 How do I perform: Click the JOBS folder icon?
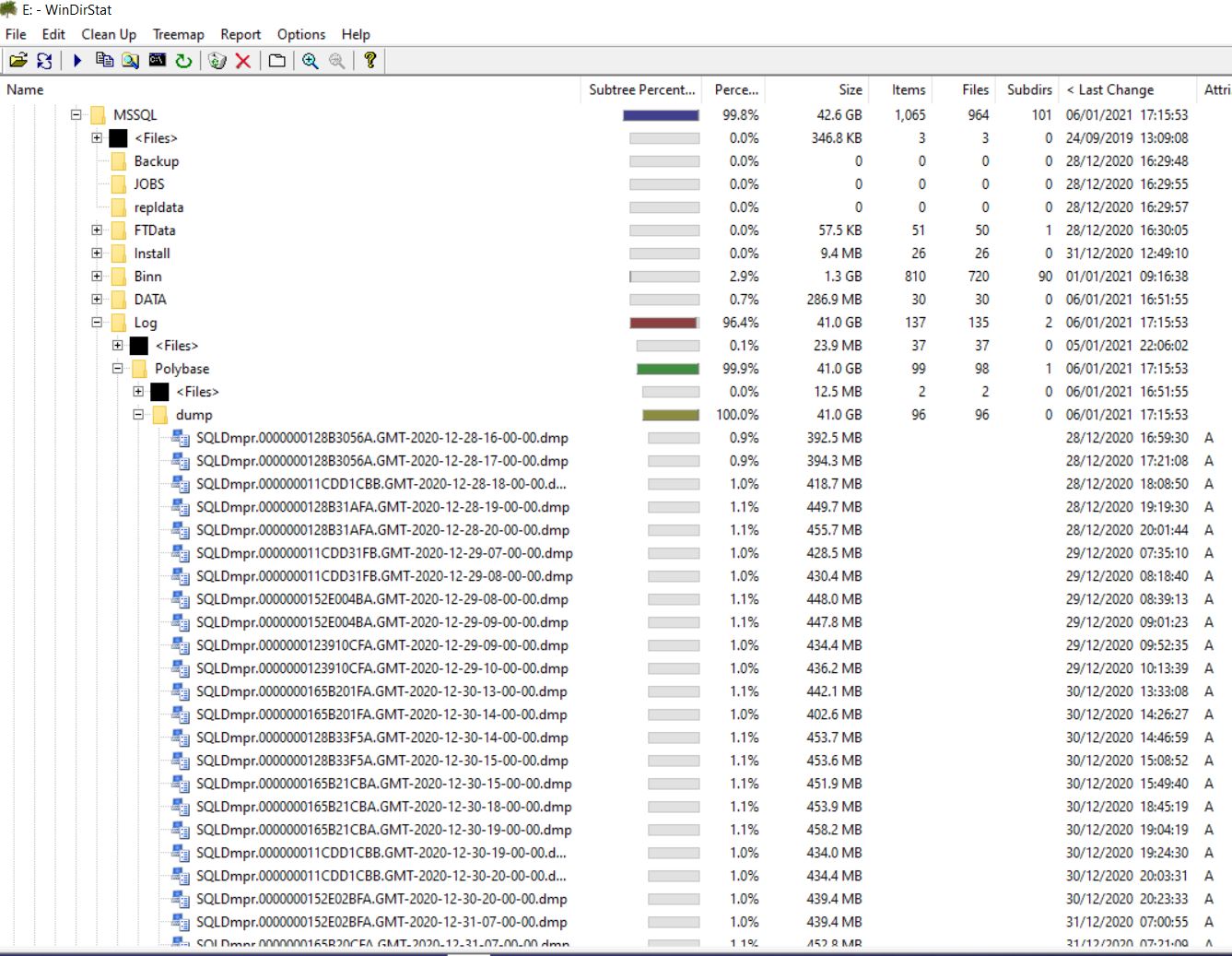click(118, 184)
